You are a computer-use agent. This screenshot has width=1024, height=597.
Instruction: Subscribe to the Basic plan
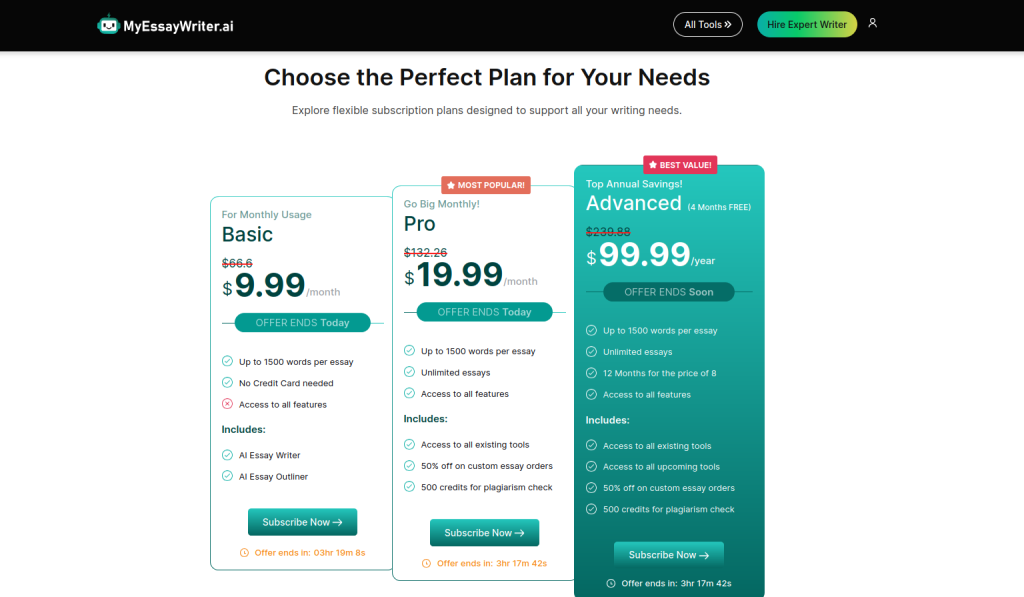click(x=302, y=522)
